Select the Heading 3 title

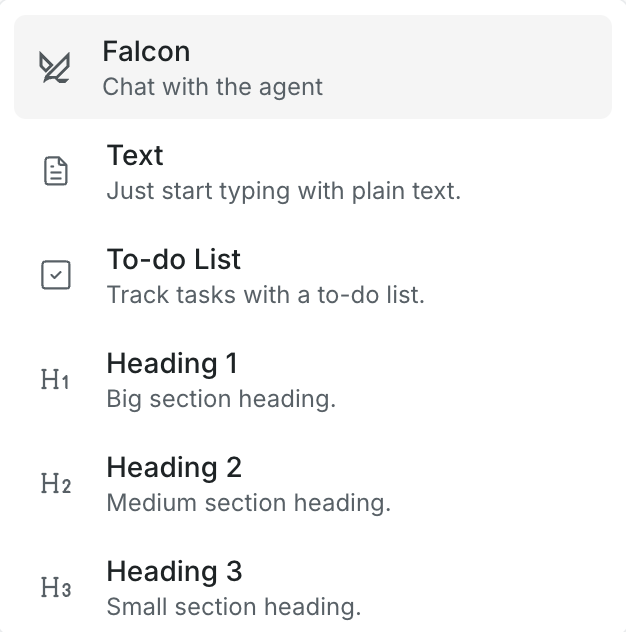(174, 572)
